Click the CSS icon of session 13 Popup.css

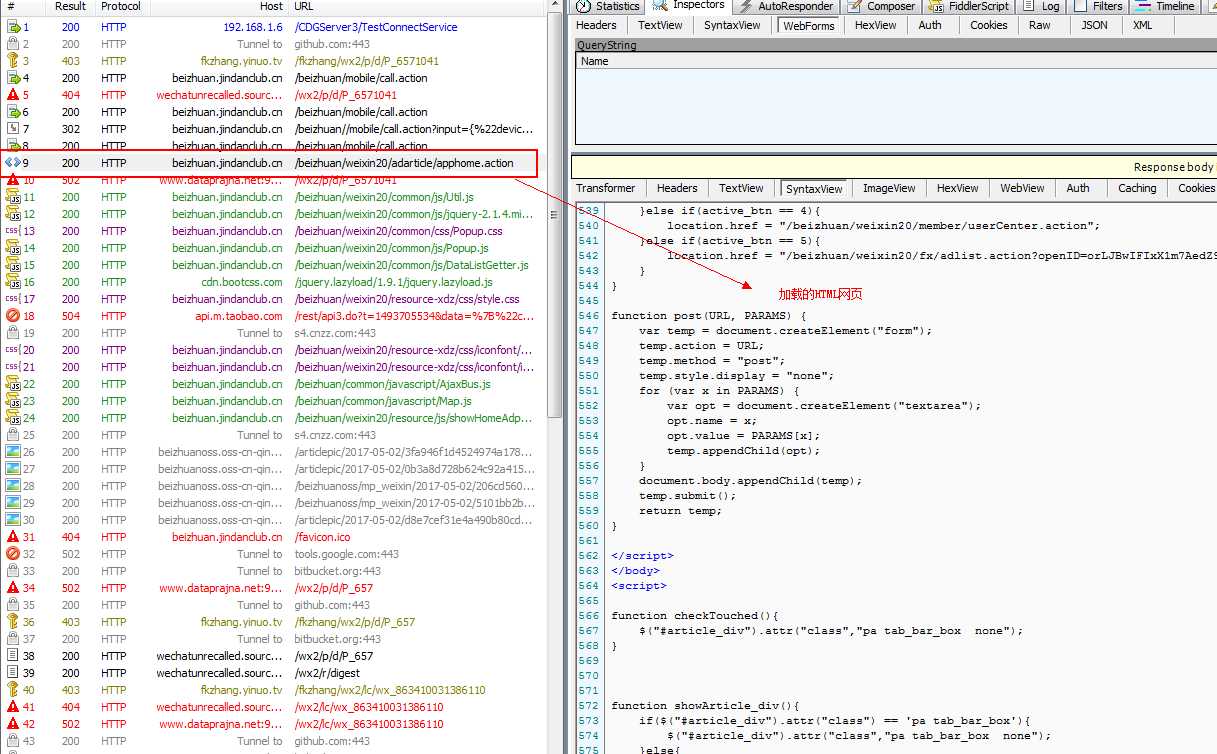[13, 231]
